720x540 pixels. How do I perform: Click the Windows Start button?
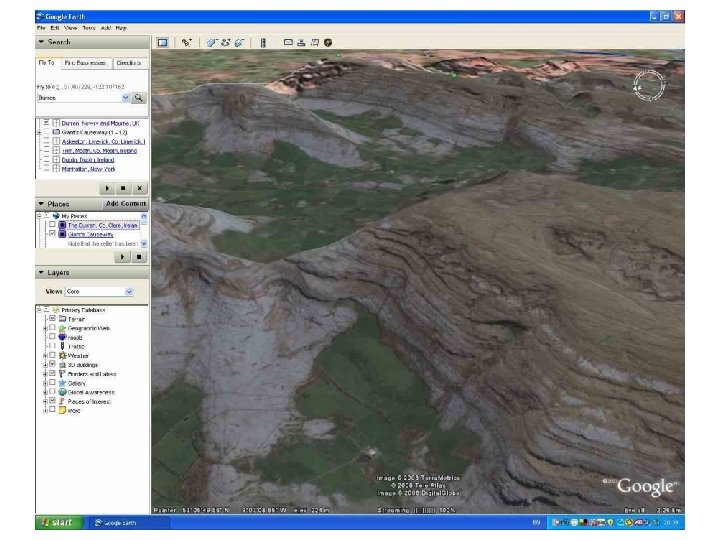tap(59, 523)
